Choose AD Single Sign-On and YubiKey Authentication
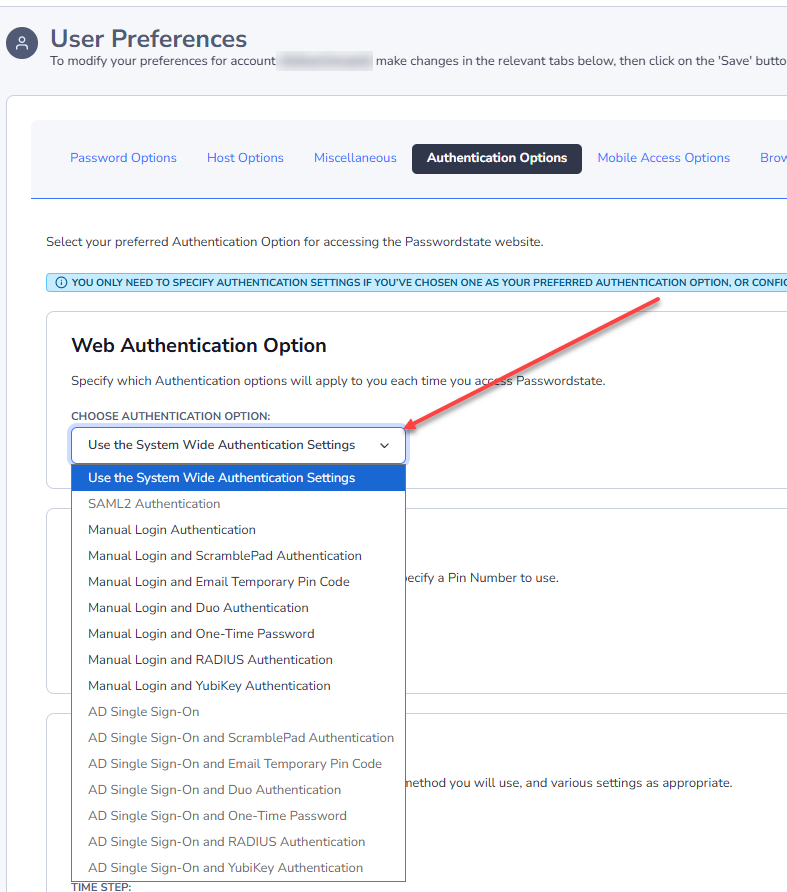This screenshot has height=892, width=787. point(238,868)
